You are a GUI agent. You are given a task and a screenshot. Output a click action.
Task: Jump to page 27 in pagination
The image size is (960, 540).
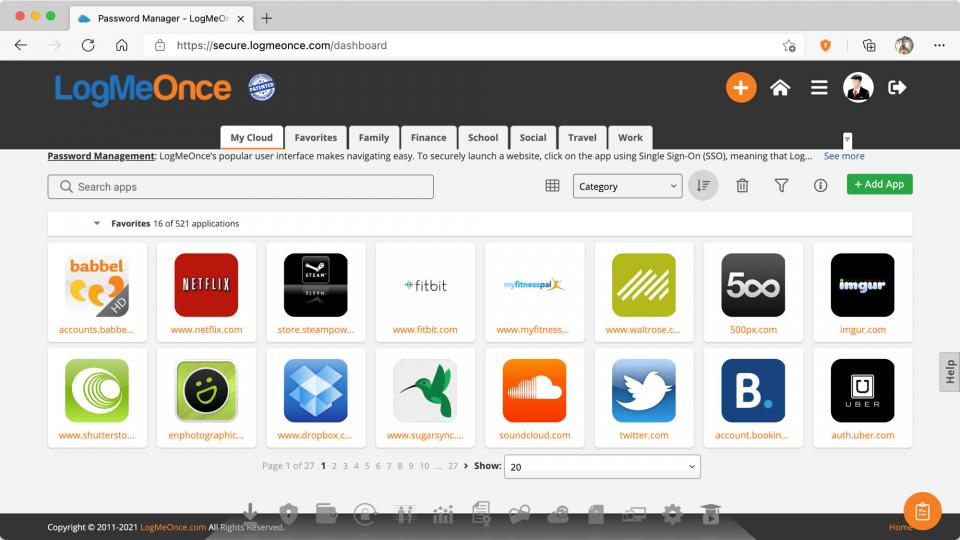coord(452,466)
